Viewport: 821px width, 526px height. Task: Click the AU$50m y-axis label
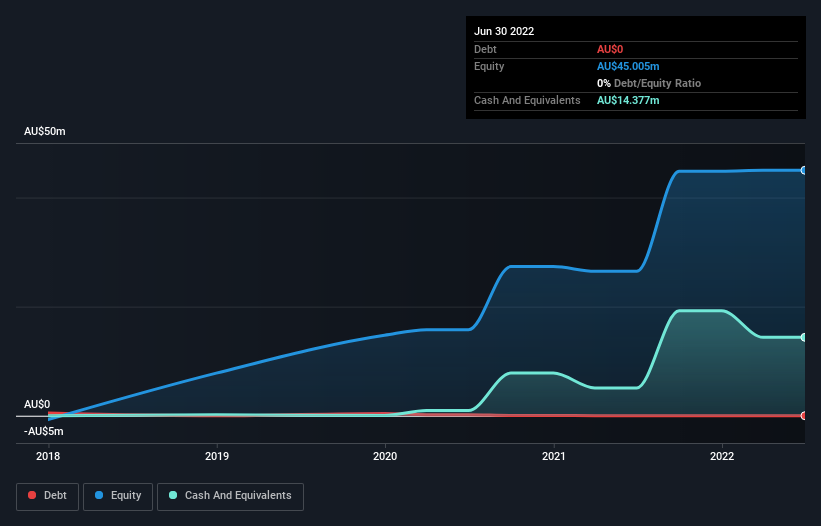pyautogui.click(x=45, y=131)
